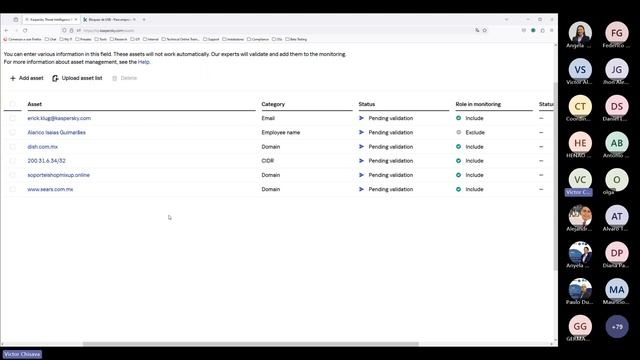Image resolution: width=640 pixels, height=360 pixels.
Task: Sort by the Role in monitoring header
Action: click(478, 104)
